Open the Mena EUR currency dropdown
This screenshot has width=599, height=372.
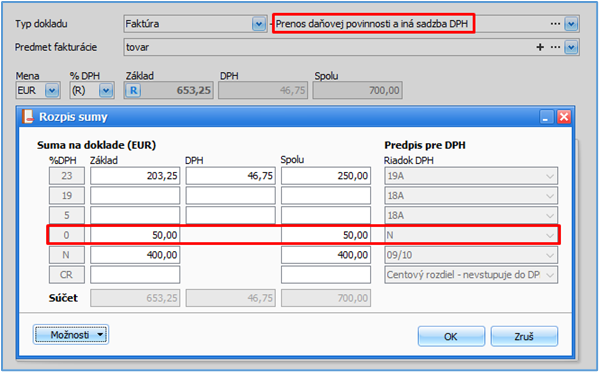point(52,91)
